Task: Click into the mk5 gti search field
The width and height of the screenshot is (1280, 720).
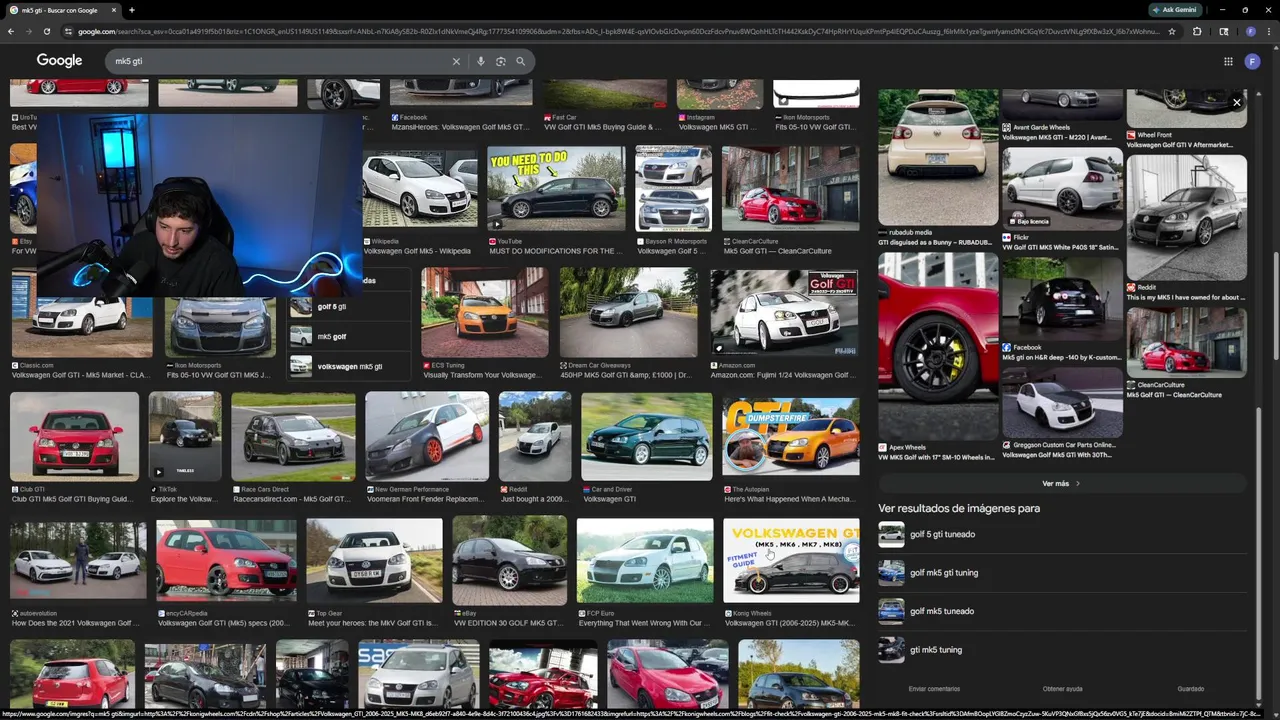Action: (280, 61)
